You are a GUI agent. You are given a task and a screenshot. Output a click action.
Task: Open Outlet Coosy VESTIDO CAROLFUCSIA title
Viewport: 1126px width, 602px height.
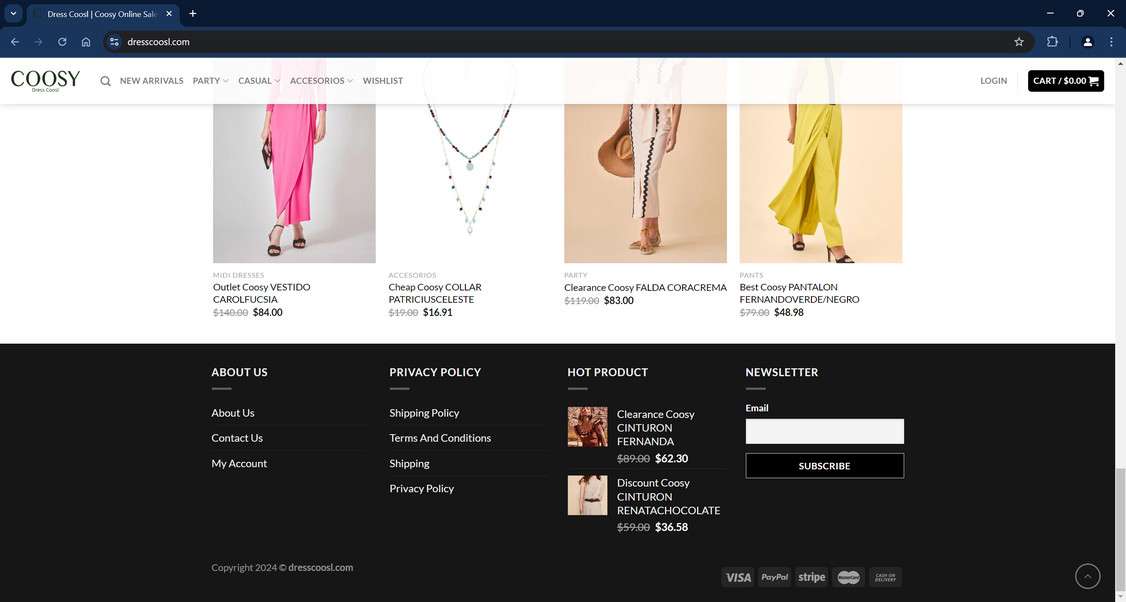click(x=262, y=293)
